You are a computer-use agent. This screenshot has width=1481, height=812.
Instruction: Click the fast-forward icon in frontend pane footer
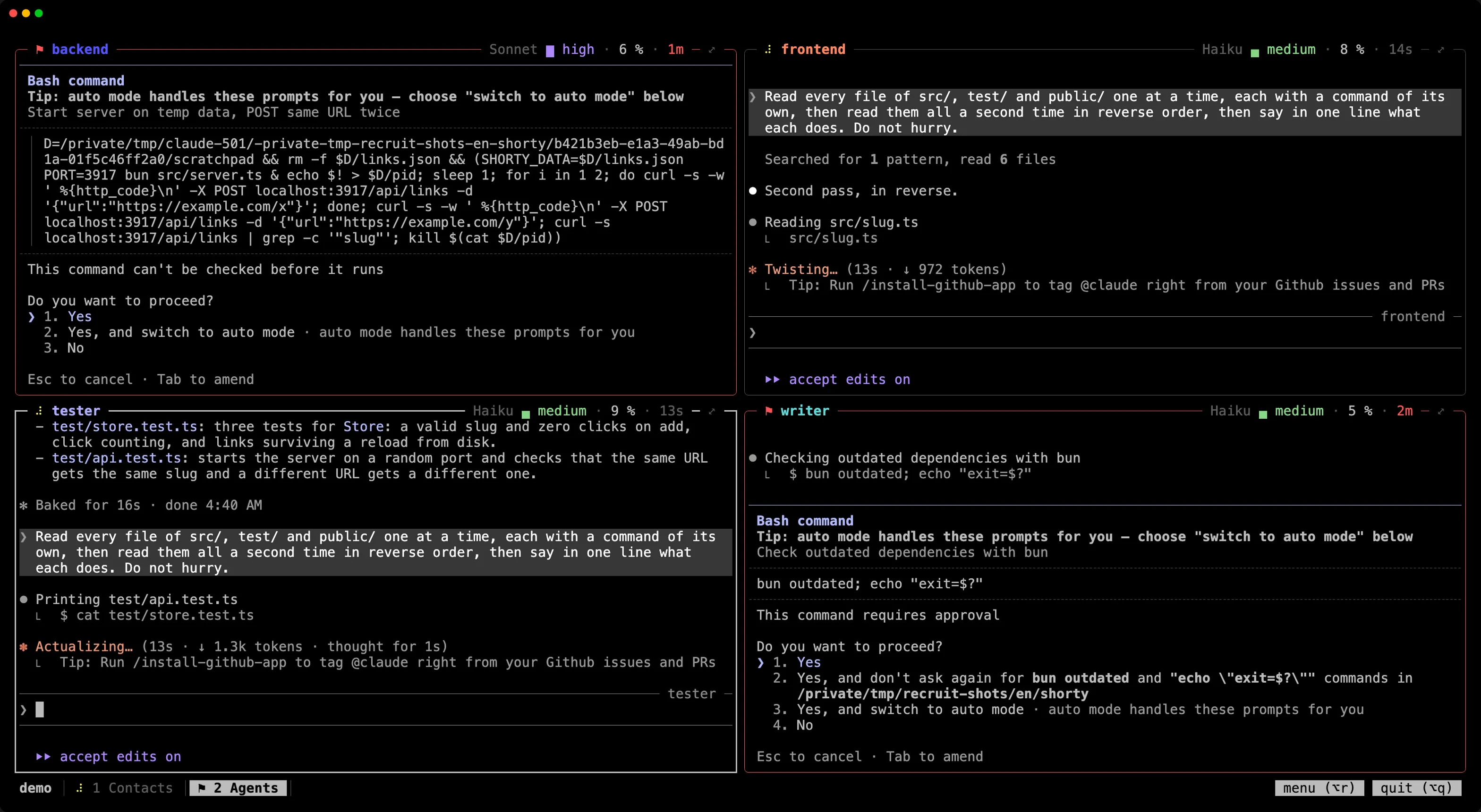[772, 379]
